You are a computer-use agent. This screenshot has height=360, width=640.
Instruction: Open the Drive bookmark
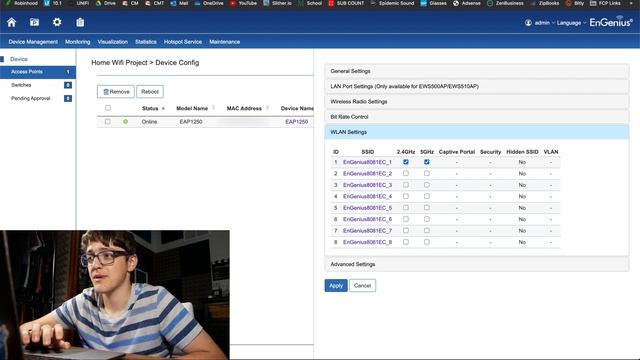coord(106,3)
